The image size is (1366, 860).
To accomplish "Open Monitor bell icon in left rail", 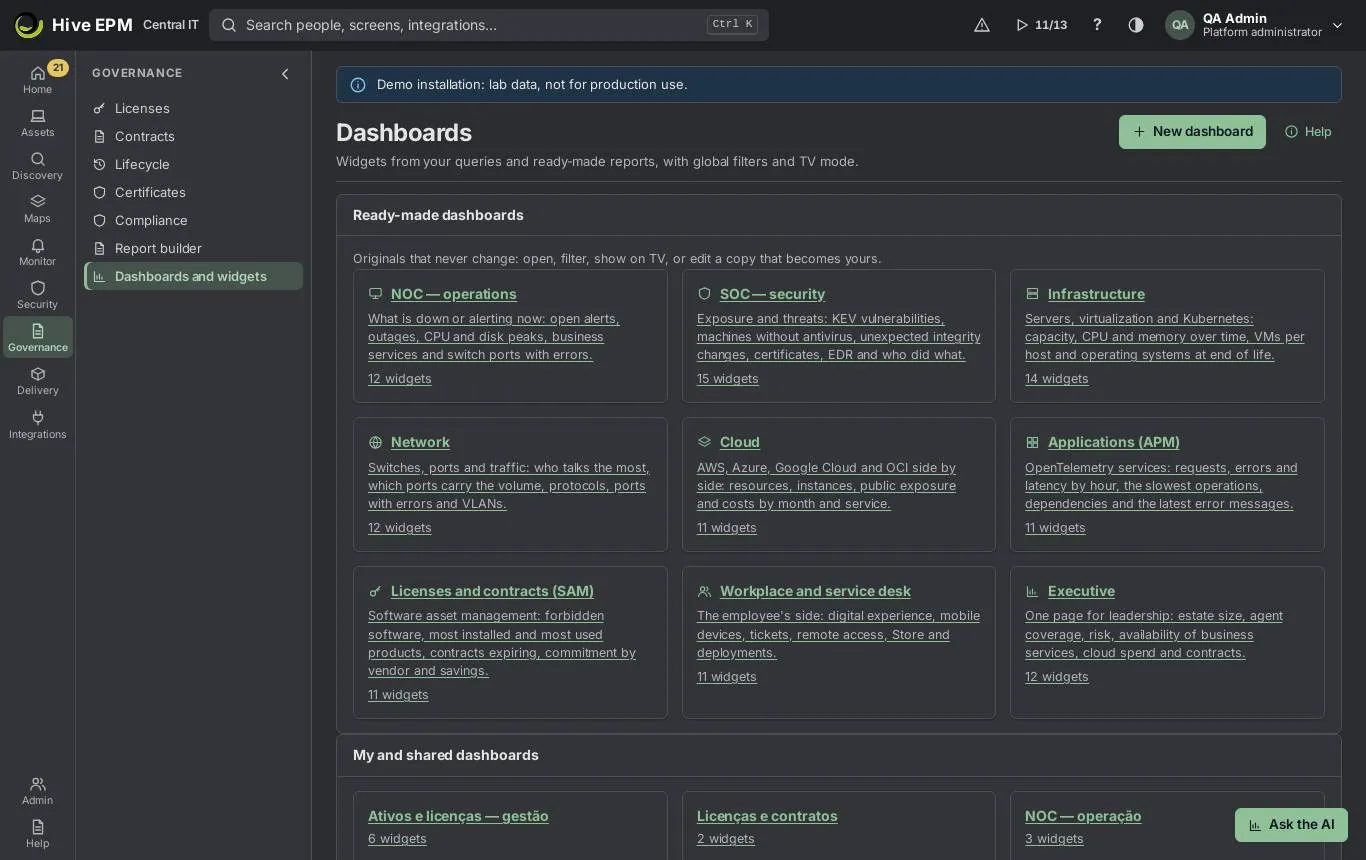I will coord(37,252).
